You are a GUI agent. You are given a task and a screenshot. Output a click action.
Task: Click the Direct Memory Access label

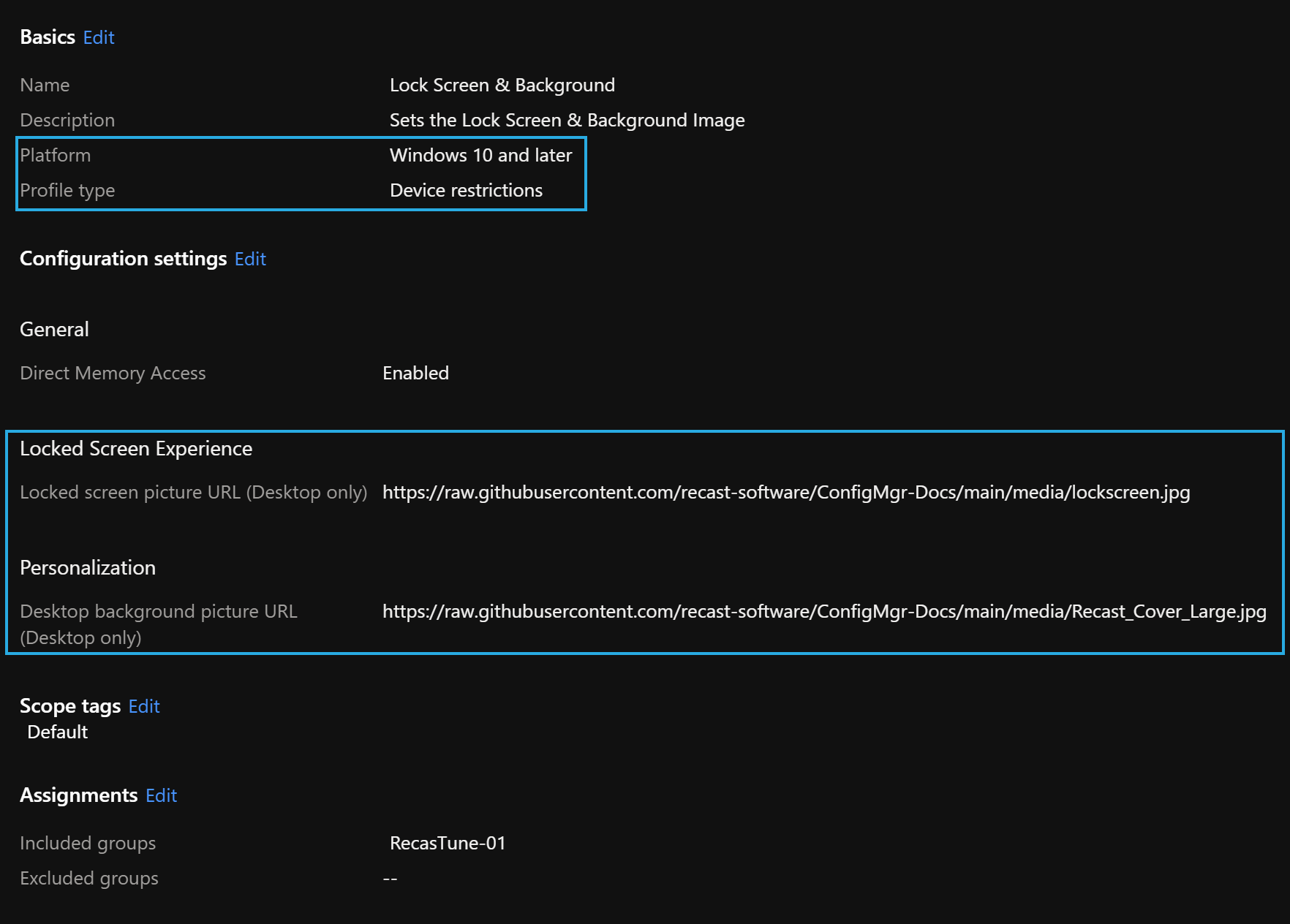point(113,374)
